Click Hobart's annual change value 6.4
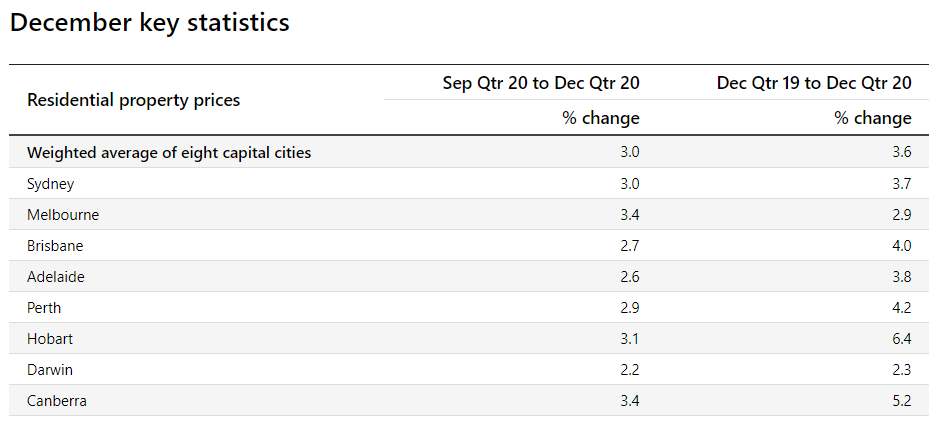The image size is (939, 443). (901, 339)
